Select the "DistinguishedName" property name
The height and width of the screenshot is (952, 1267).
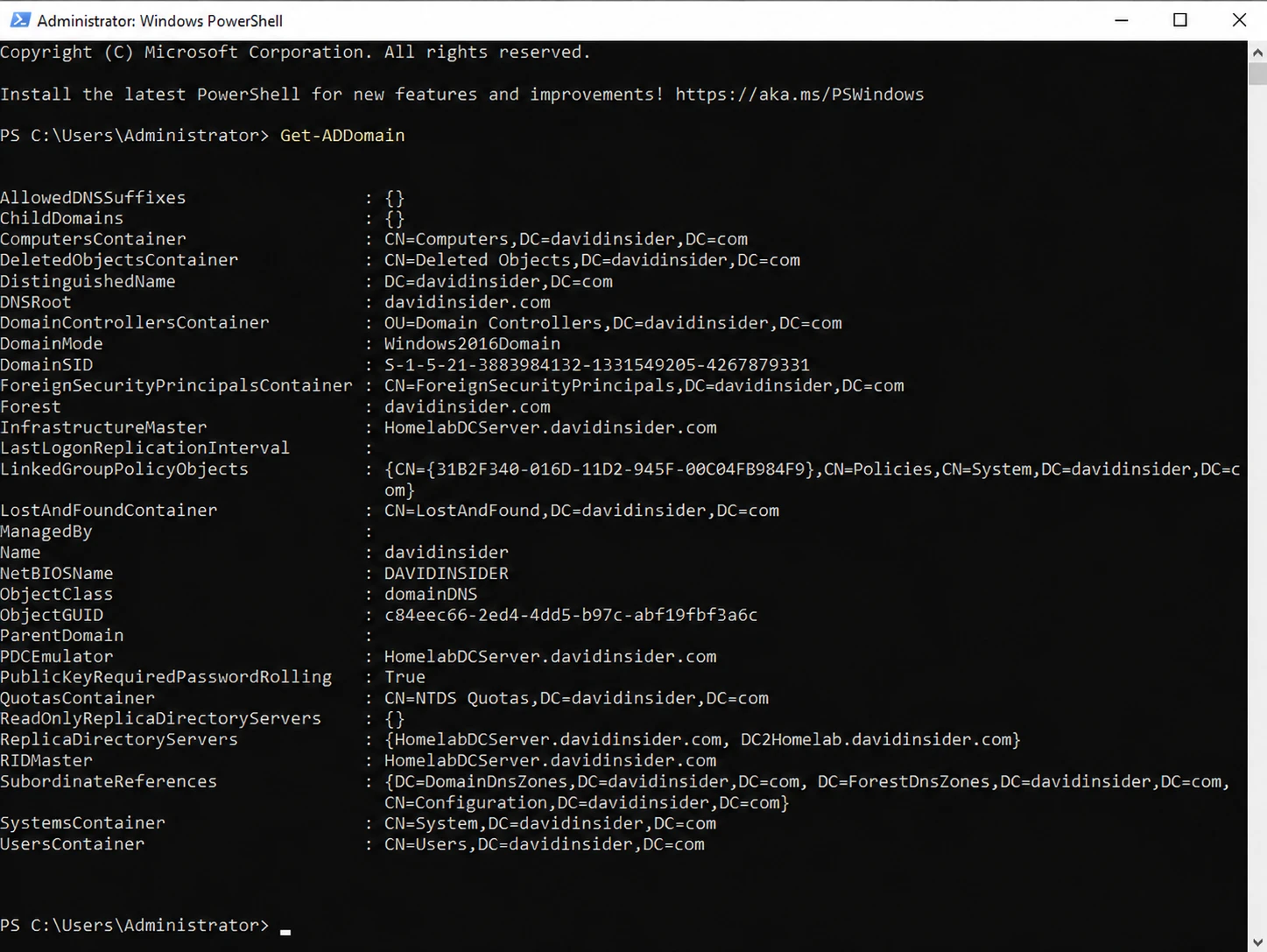[x=88, y=281]
